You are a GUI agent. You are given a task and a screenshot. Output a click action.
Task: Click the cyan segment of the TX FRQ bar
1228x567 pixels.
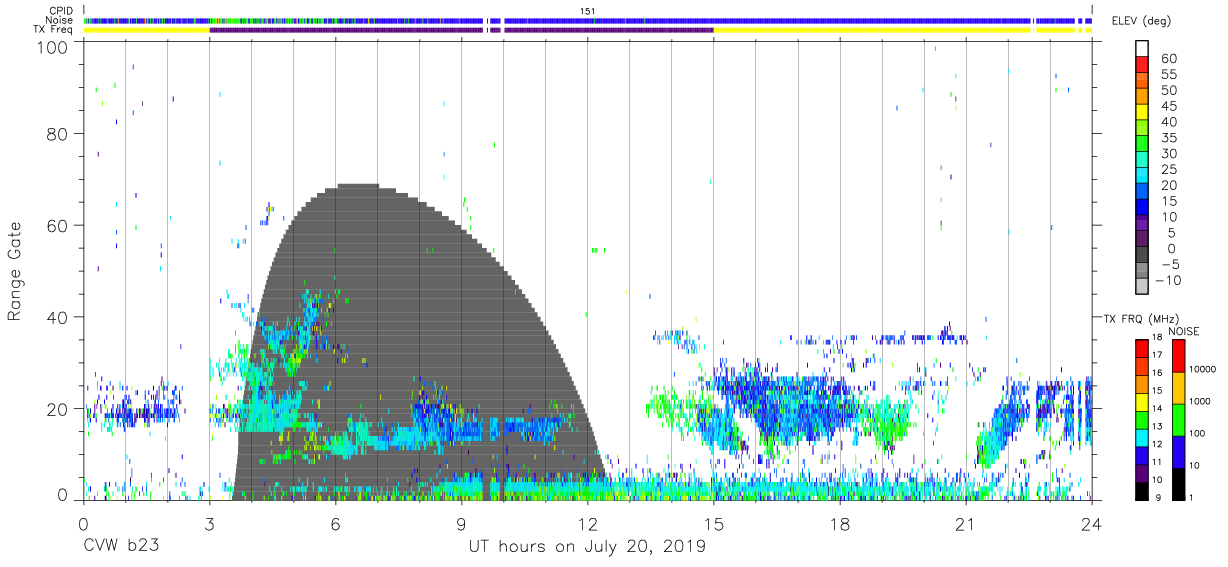(1142, 437)
